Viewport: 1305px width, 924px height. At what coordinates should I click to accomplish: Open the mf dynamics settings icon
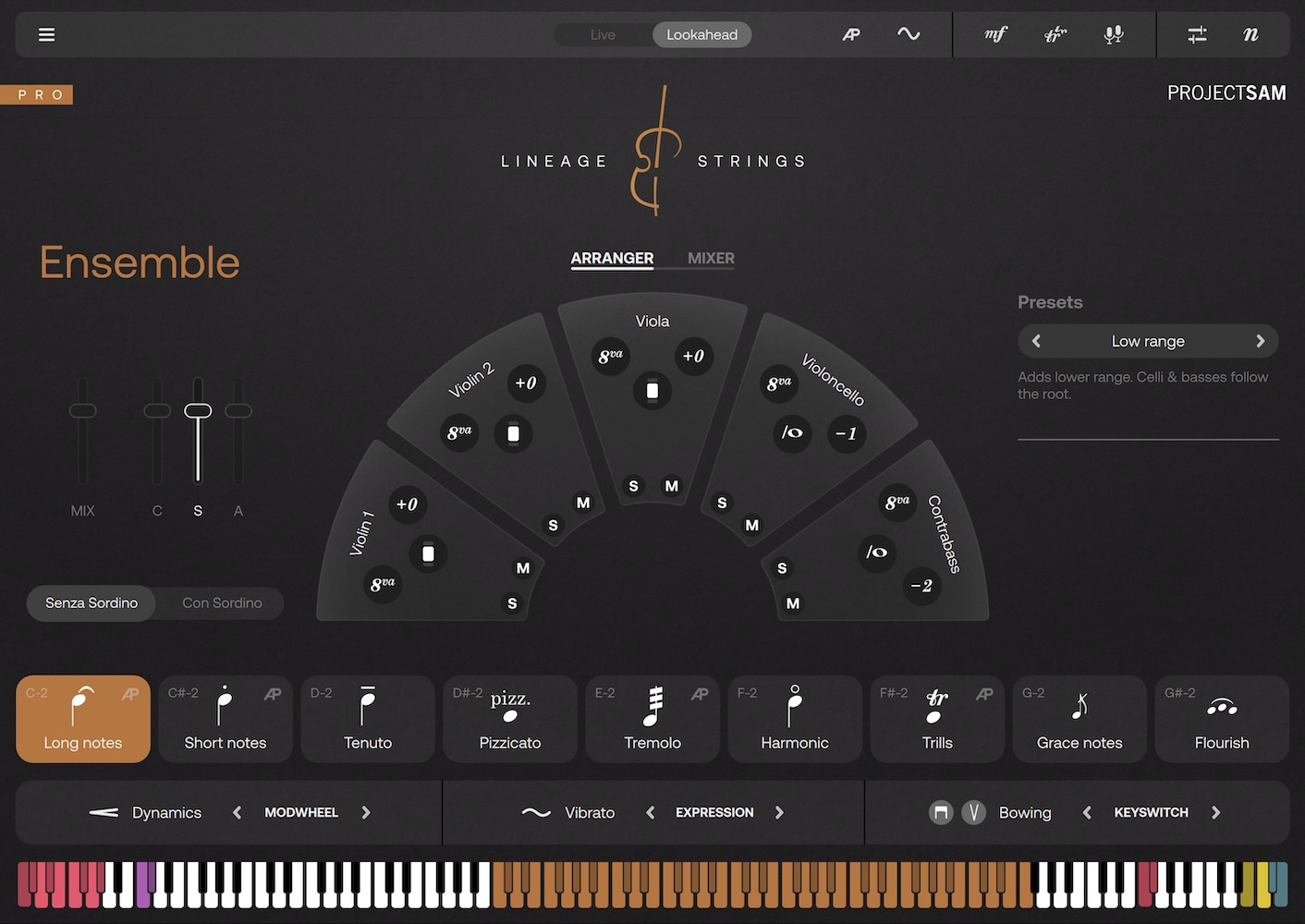pos(995,34)
